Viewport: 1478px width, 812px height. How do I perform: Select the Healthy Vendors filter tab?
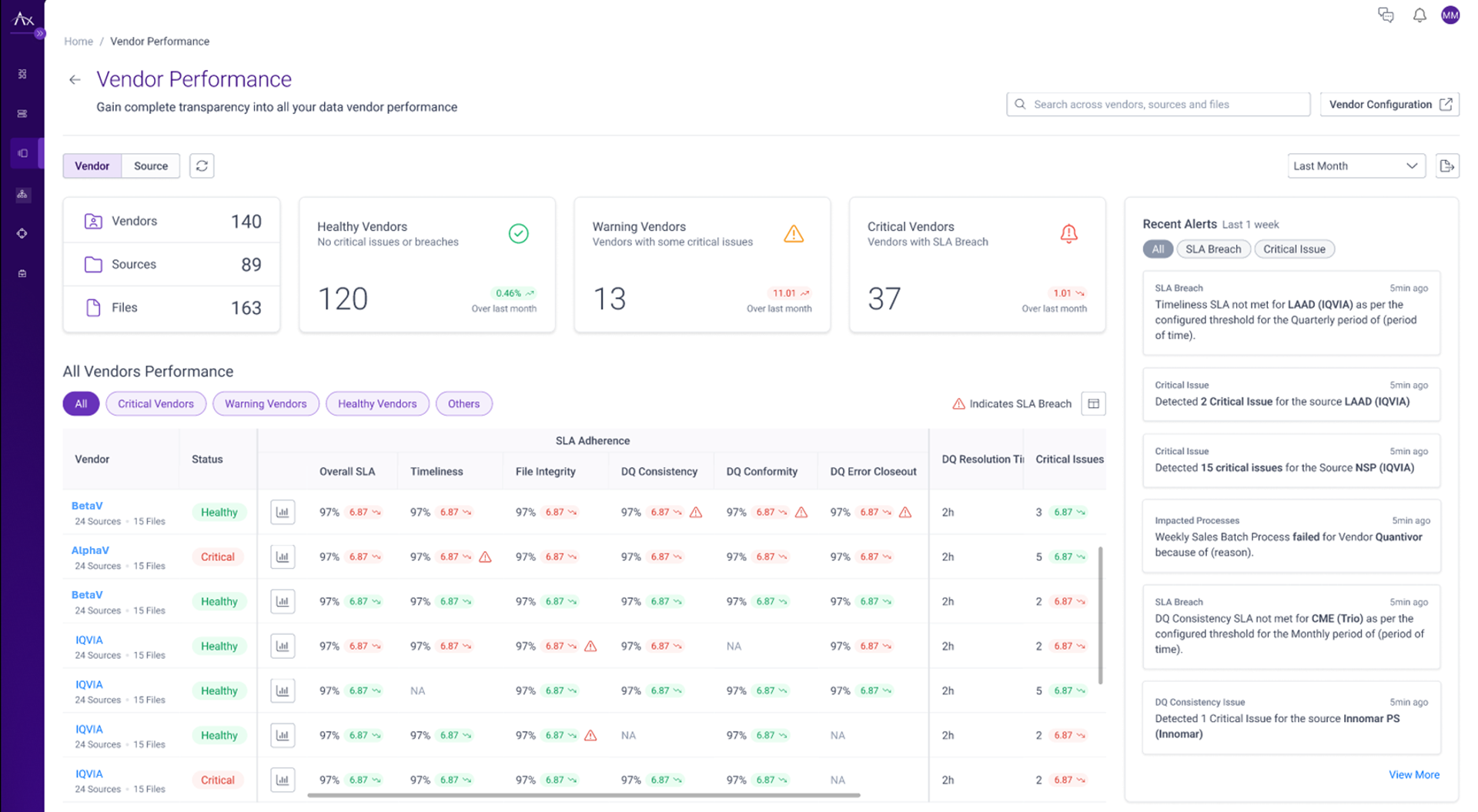point(377,403)
